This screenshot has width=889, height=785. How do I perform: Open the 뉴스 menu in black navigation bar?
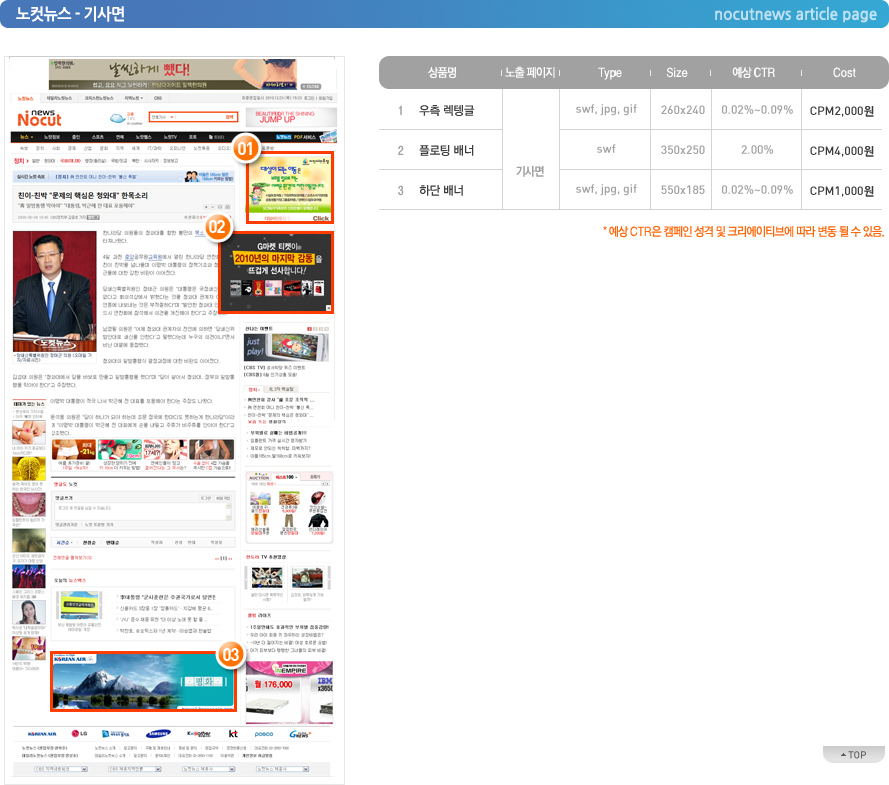coord(26,137)
